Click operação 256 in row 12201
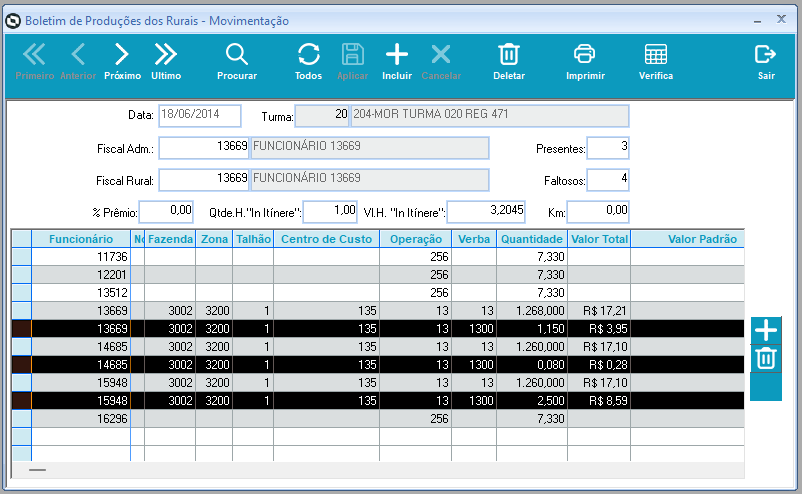The image size is (802, 494). point(416,275)
